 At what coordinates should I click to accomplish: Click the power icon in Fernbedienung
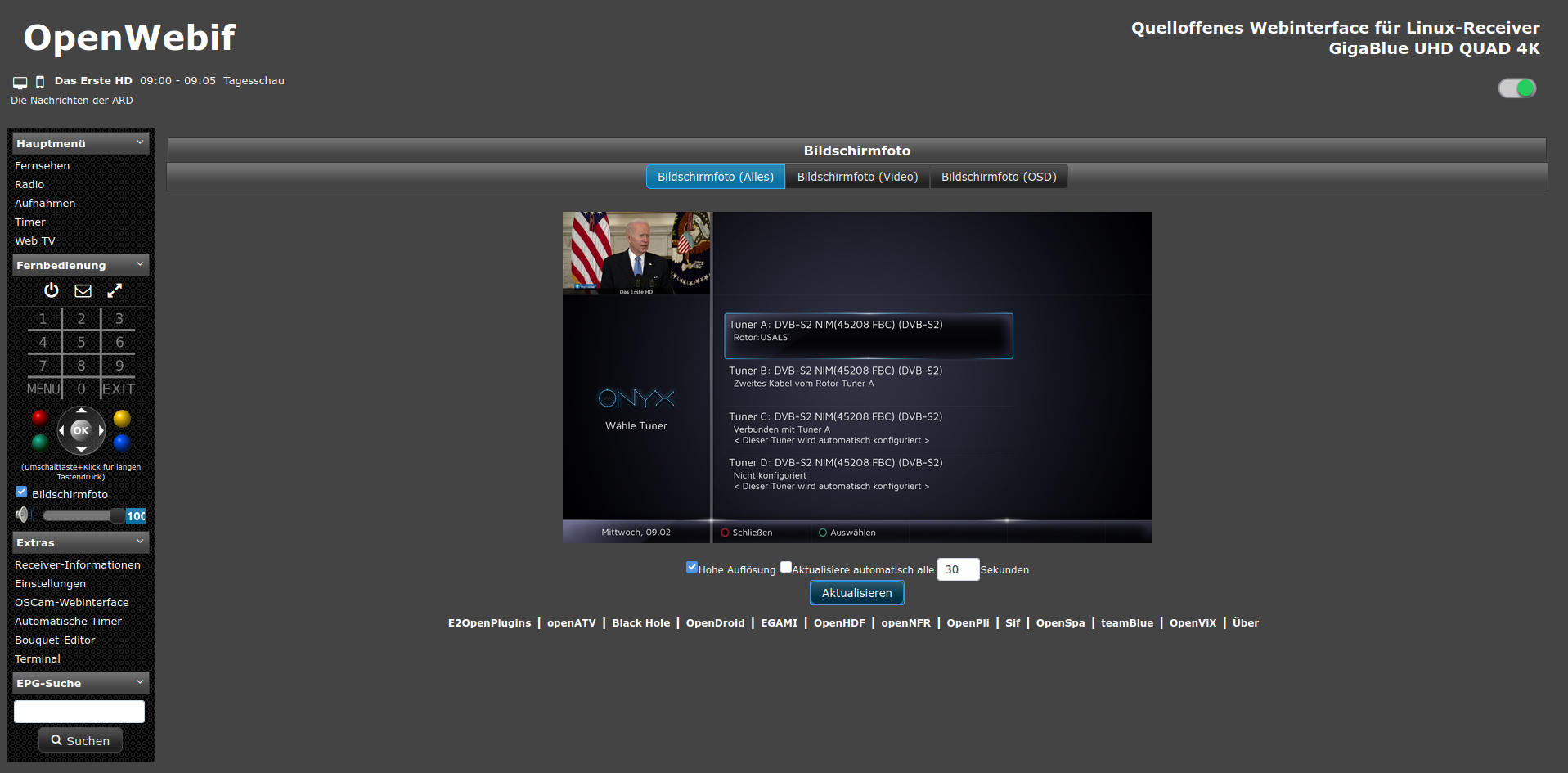(x=52, y=290)
